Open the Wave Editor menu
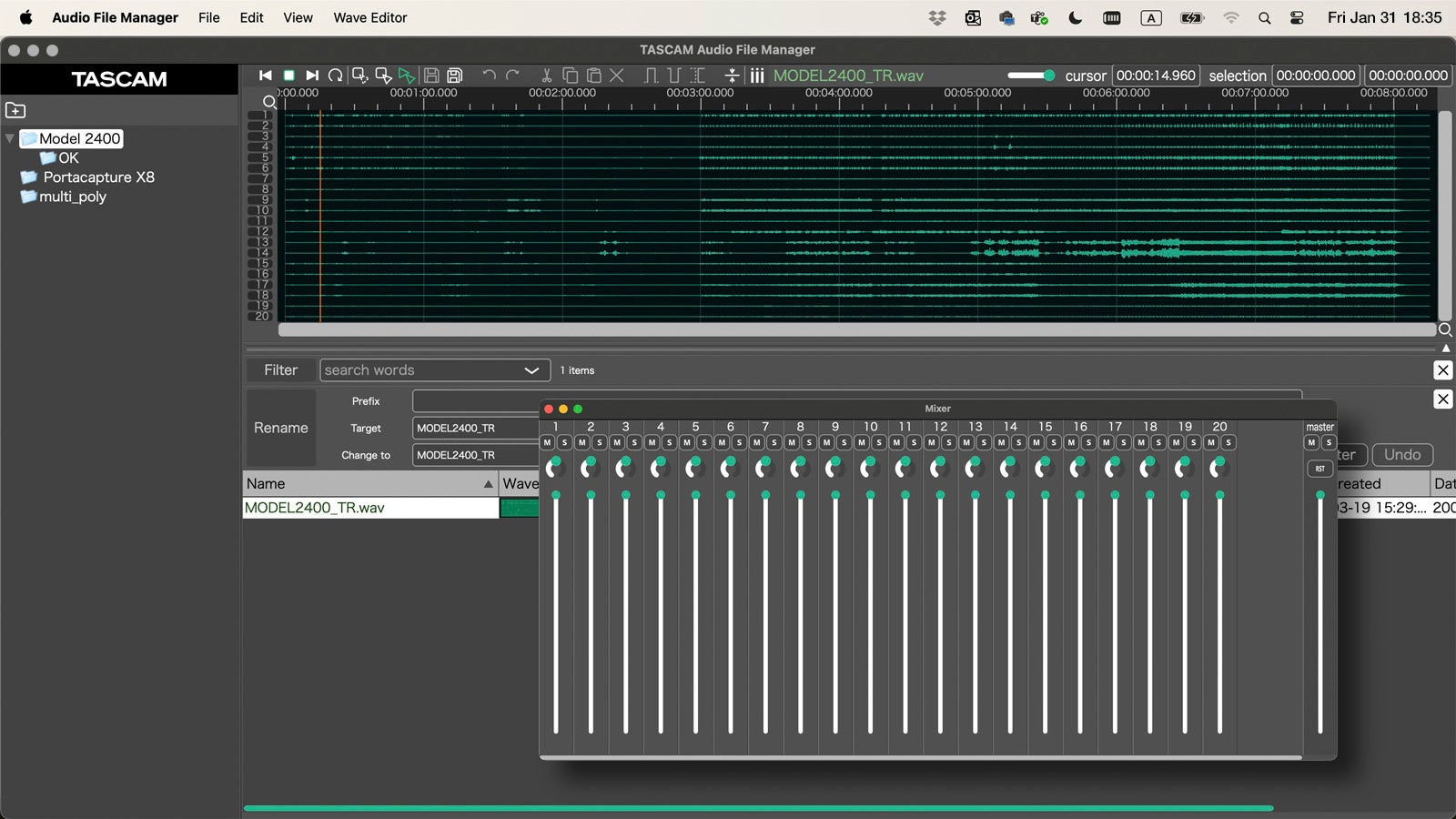 [369, 17]
